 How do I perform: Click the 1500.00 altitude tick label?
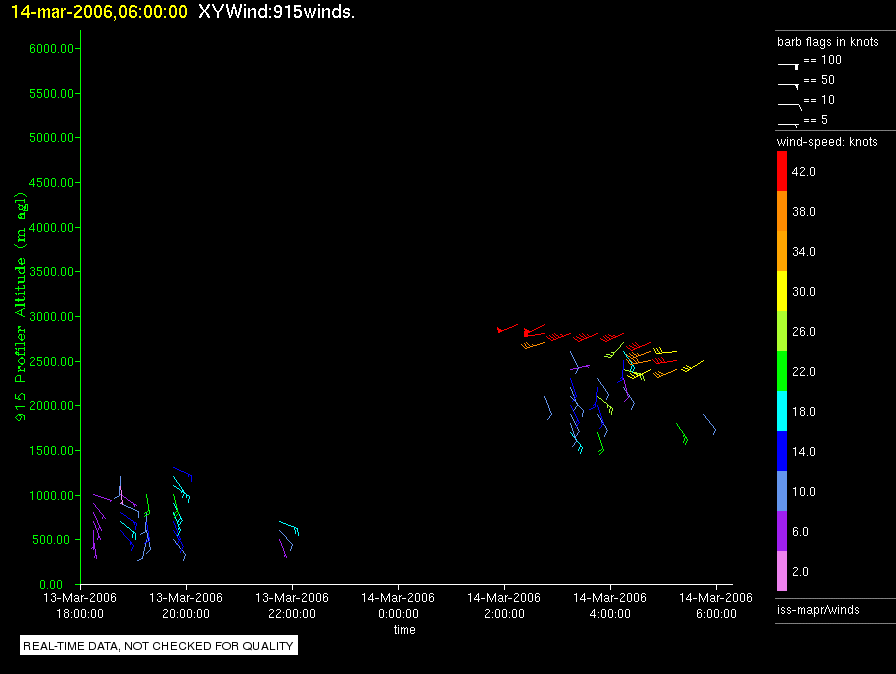point(51,451)
